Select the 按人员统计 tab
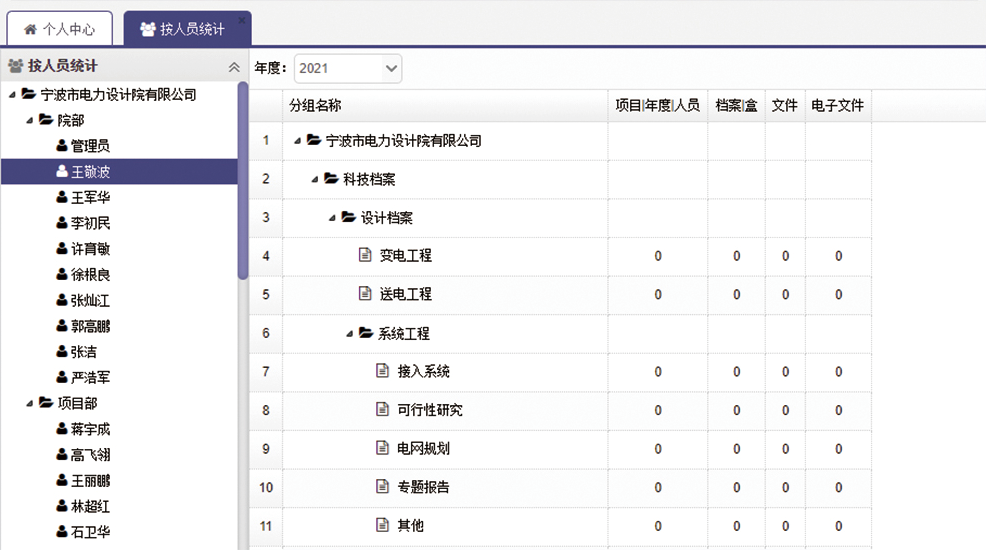 (187, 29)
